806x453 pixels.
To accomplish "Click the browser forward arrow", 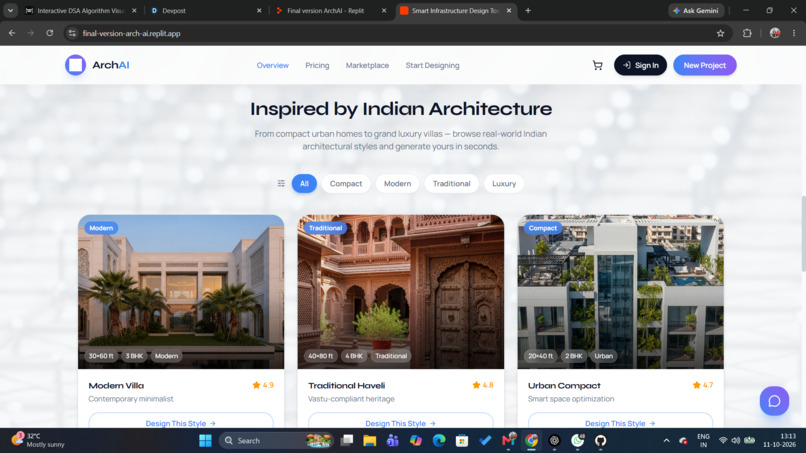I will point(31,33).
